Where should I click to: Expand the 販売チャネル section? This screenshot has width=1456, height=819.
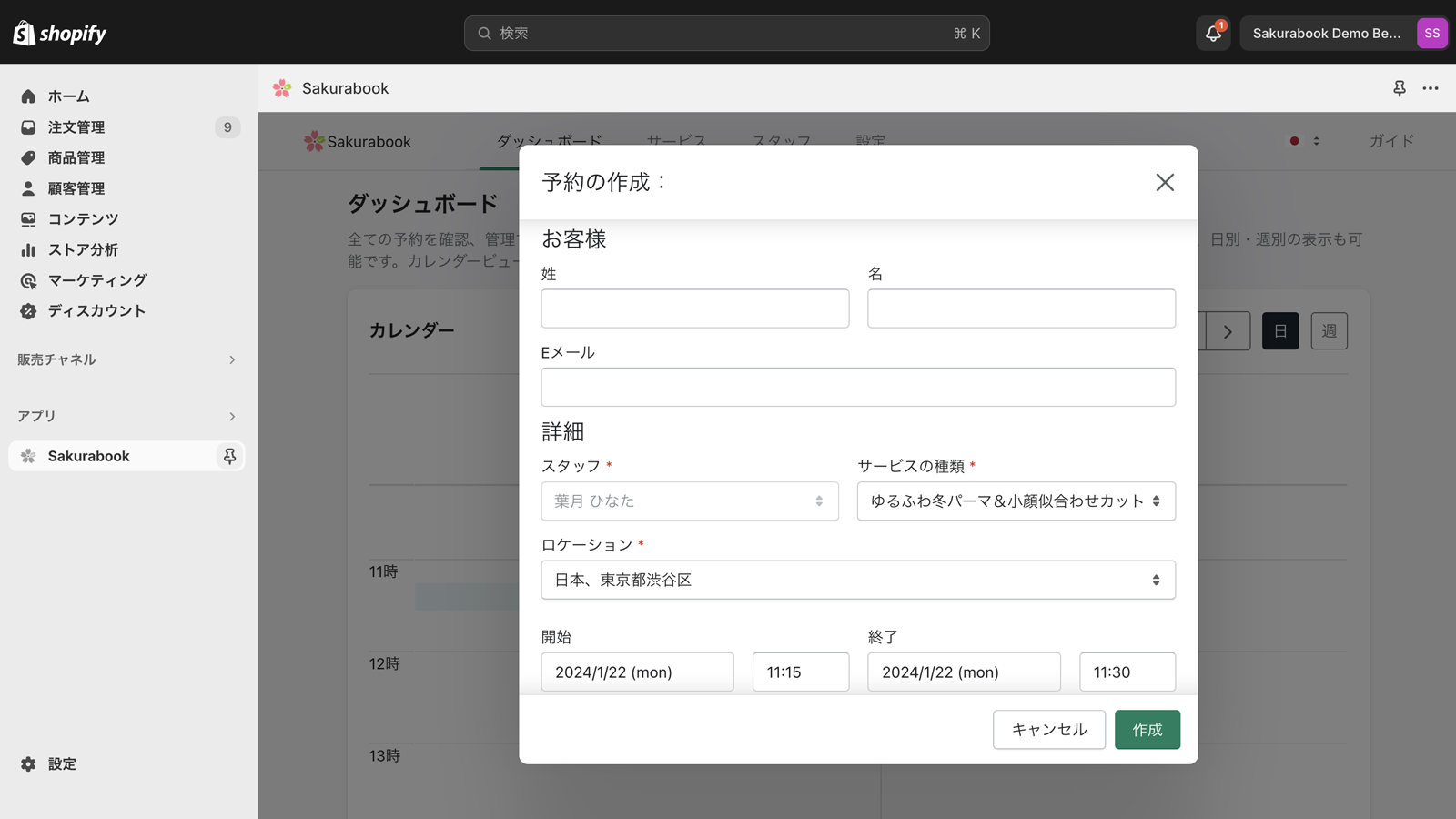click(x=127, y=359)
